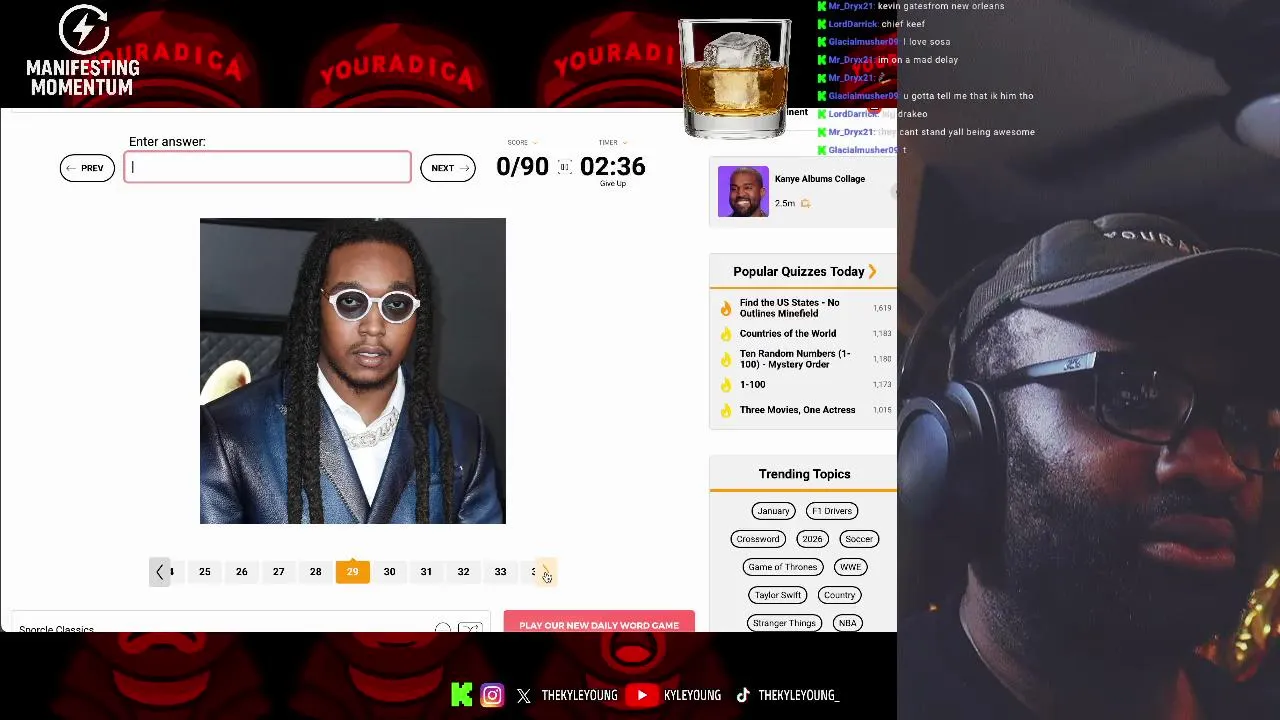
Task: Click the Trending Topics heading
Action: click(804, 474)
